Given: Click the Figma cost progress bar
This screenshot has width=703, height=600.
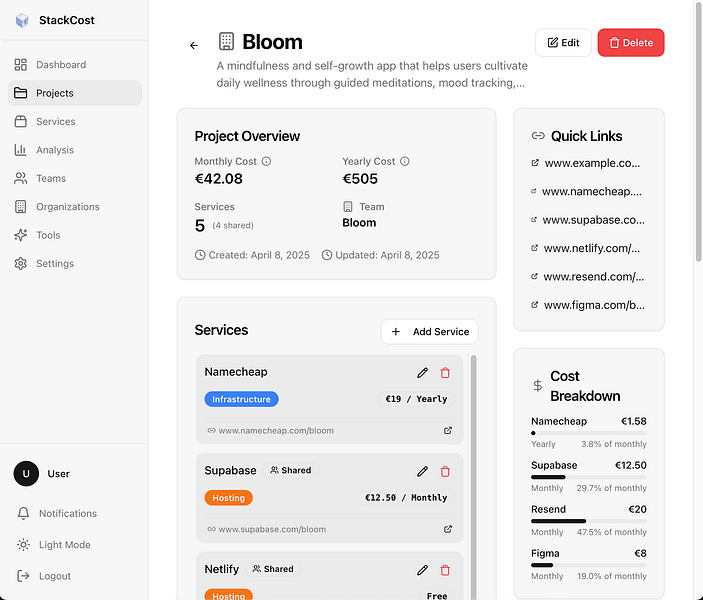Looking at the screenshot, I should (x=589, y=565).
